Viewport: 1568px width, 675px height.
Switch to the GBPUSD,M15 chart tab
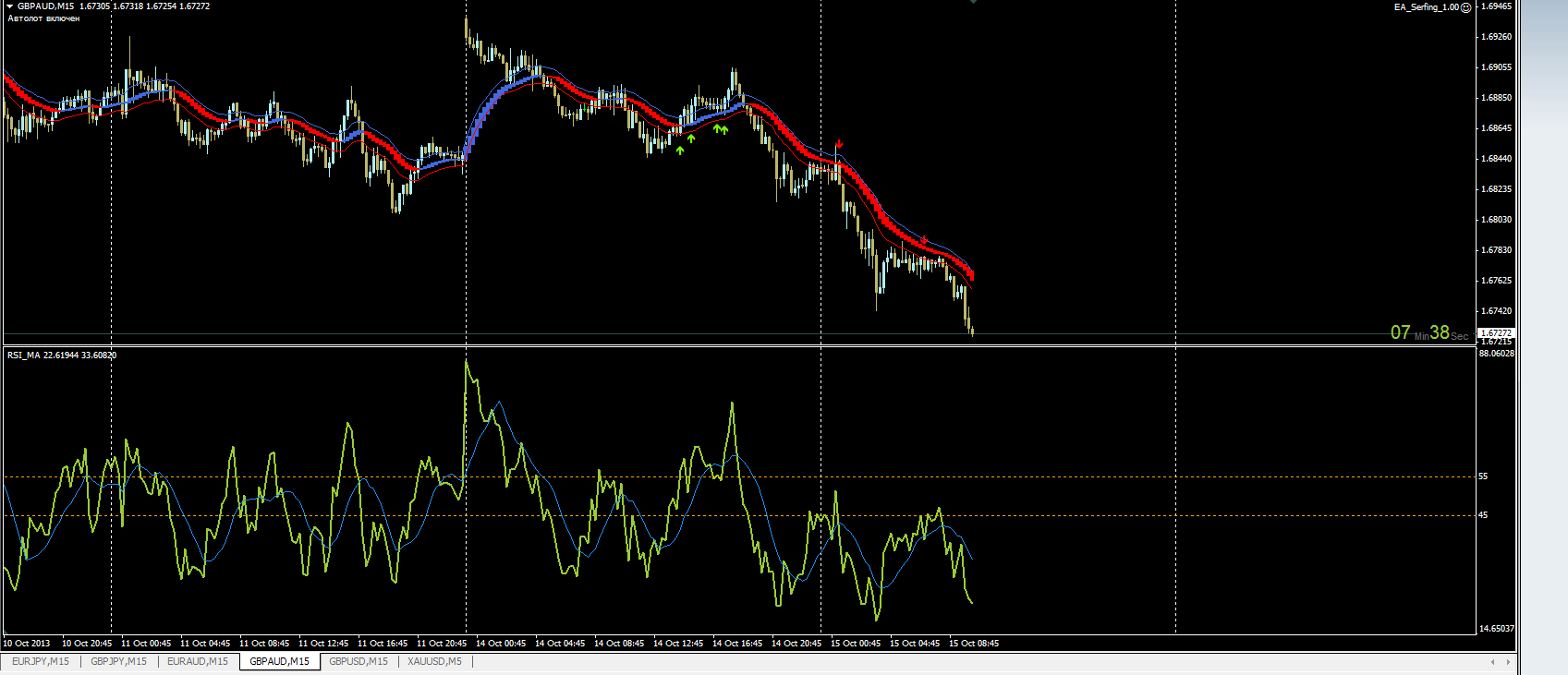click(359, 661)
